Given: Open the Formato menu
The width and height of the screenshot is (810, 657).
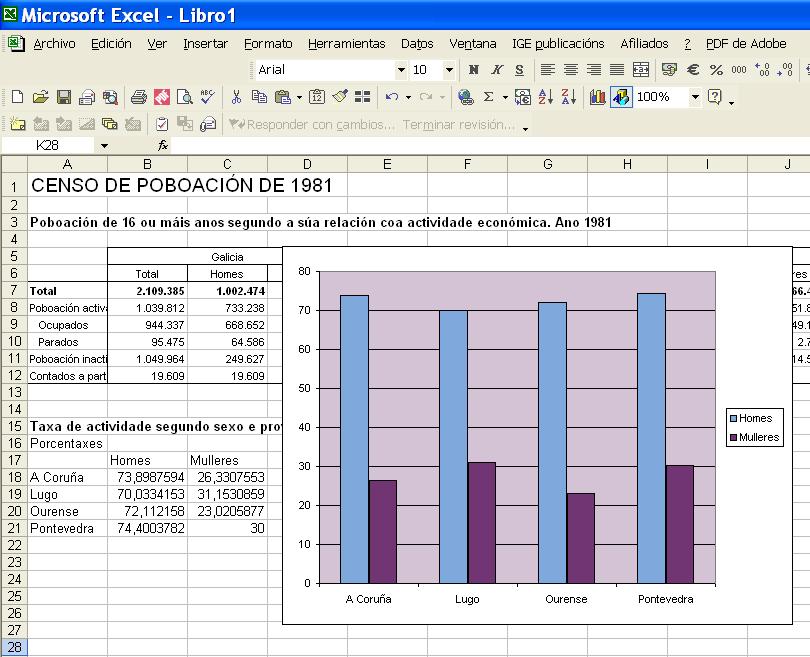Looking at the screenshot, I should (268, 44).
